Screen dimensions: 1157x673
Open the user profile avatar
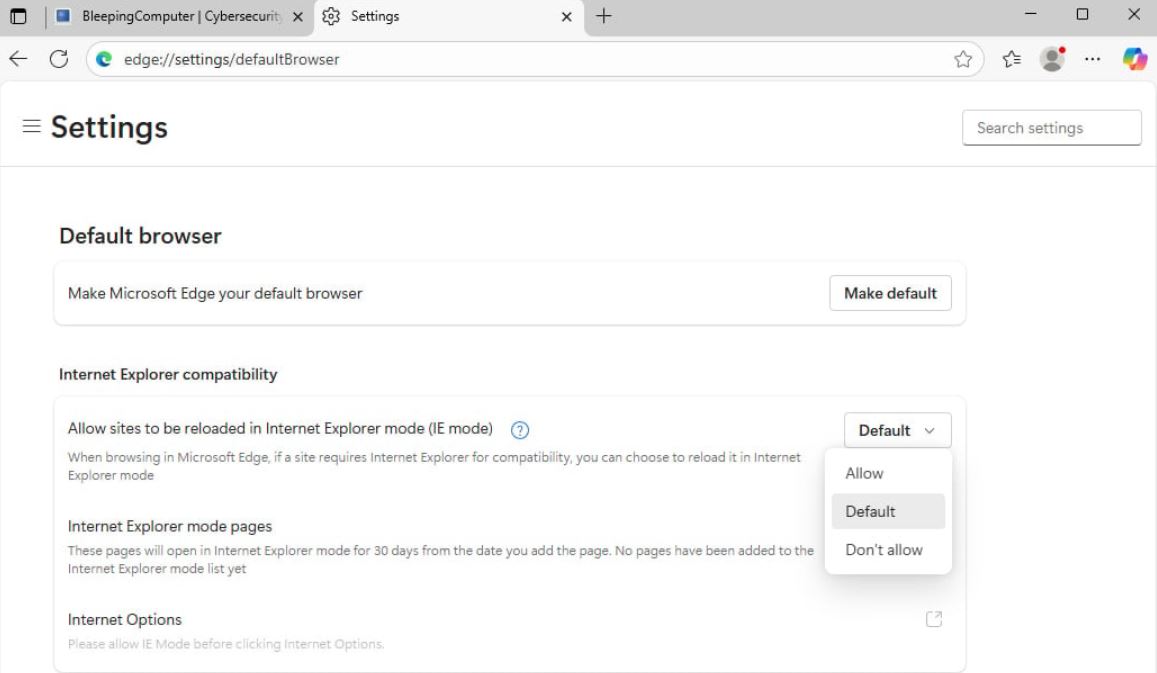(x=1051, y=59)
